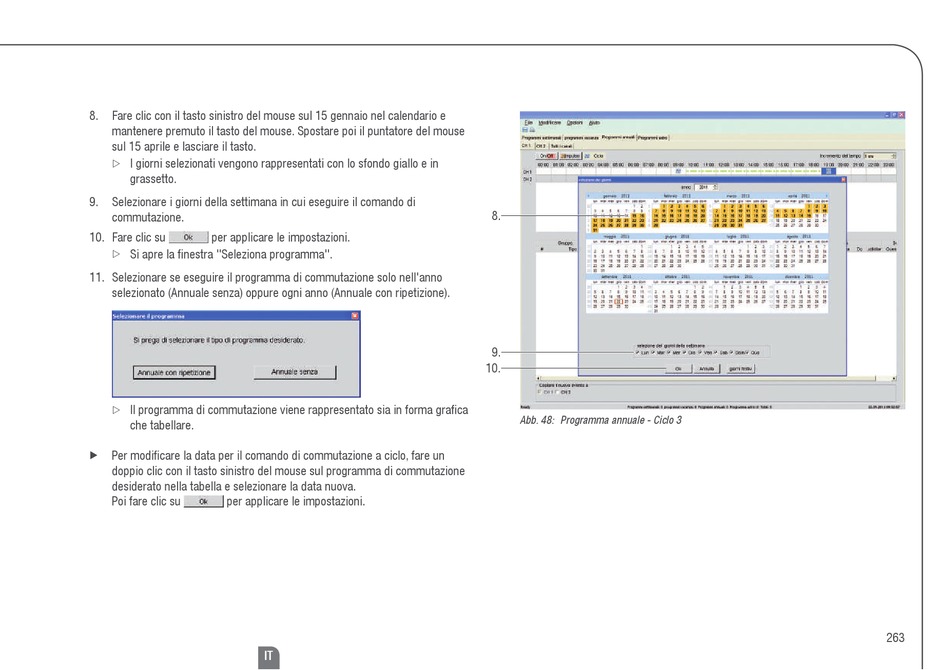Choose Annuale con ripetizione

(x=174, y=373)
